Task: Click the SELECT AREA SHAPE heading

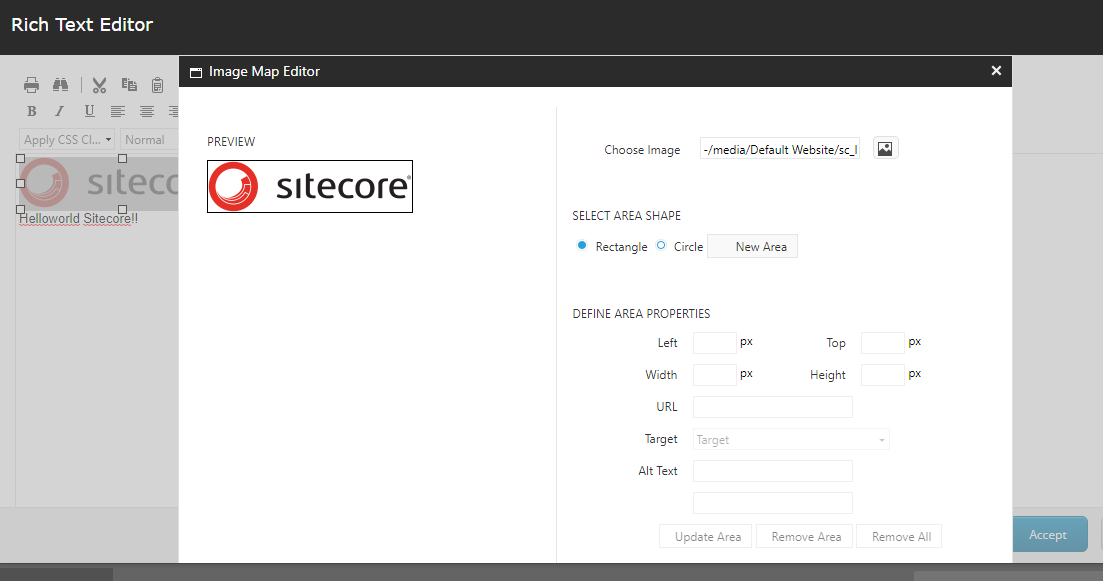Action: pos(626,216)
